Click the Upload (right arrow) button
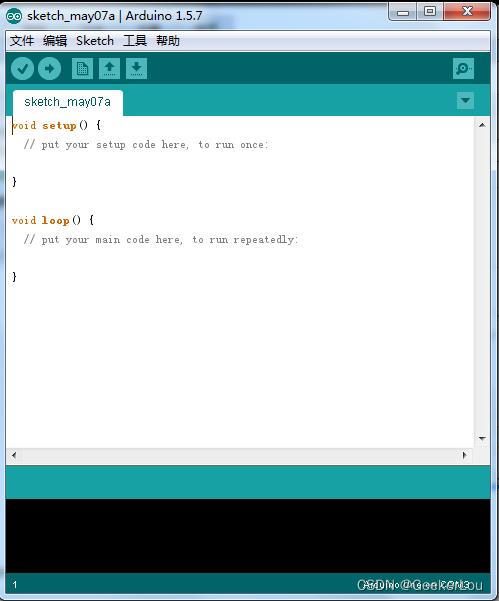499x601 pixels. (49, 69)
